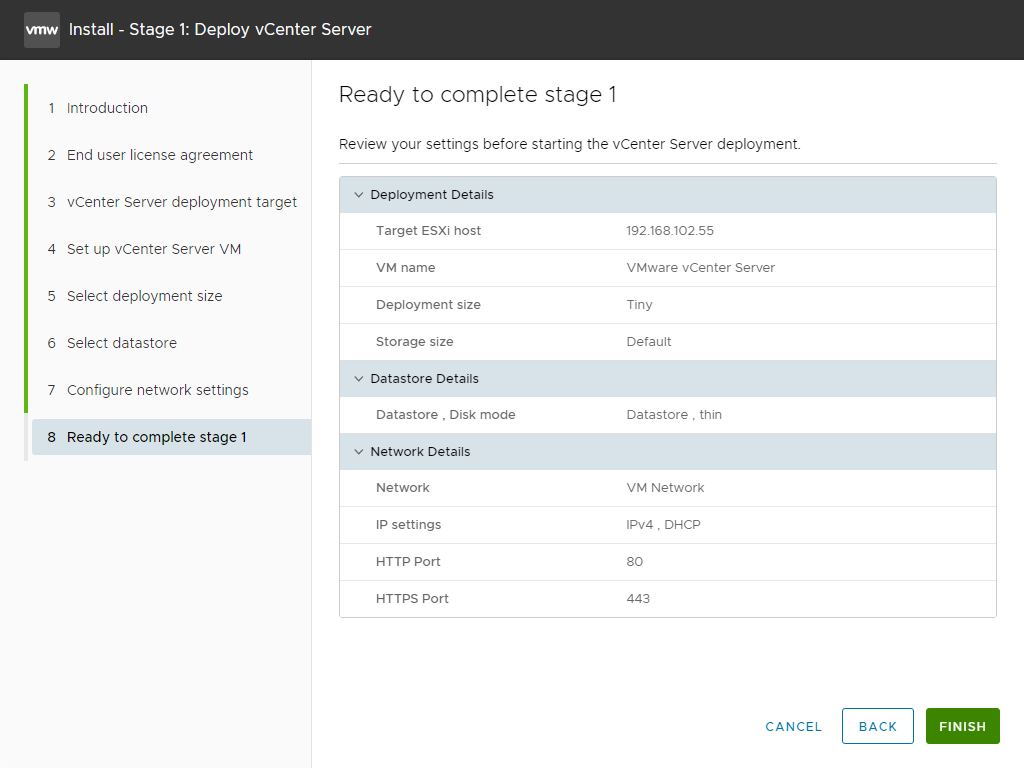Click the HTTP Port label

(x=408, y=562)
